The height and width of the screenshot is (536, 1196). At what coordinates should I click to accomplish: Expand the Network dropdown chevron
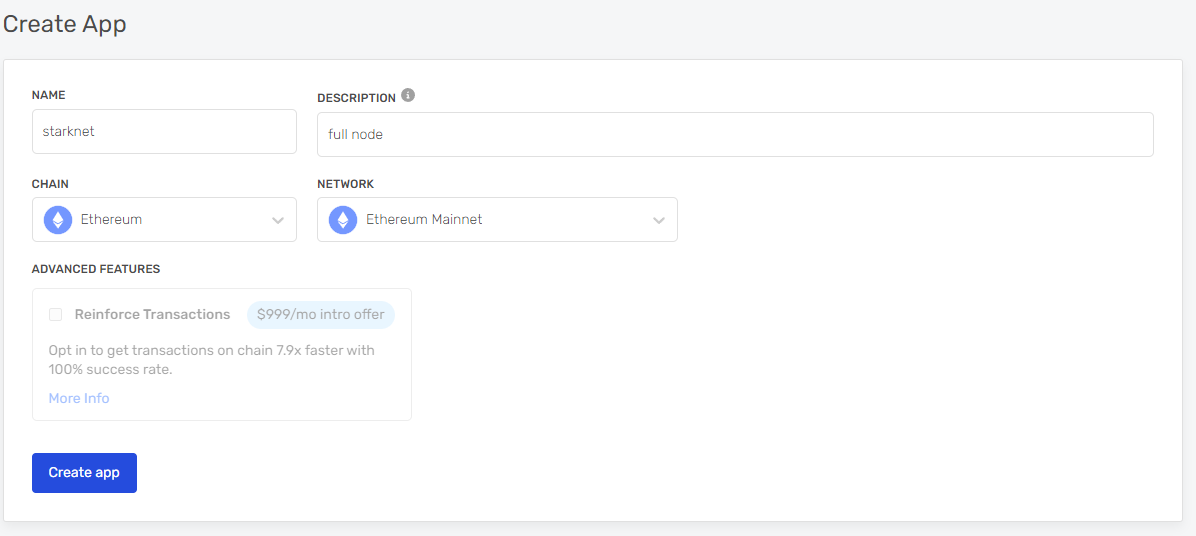point(658,220)
